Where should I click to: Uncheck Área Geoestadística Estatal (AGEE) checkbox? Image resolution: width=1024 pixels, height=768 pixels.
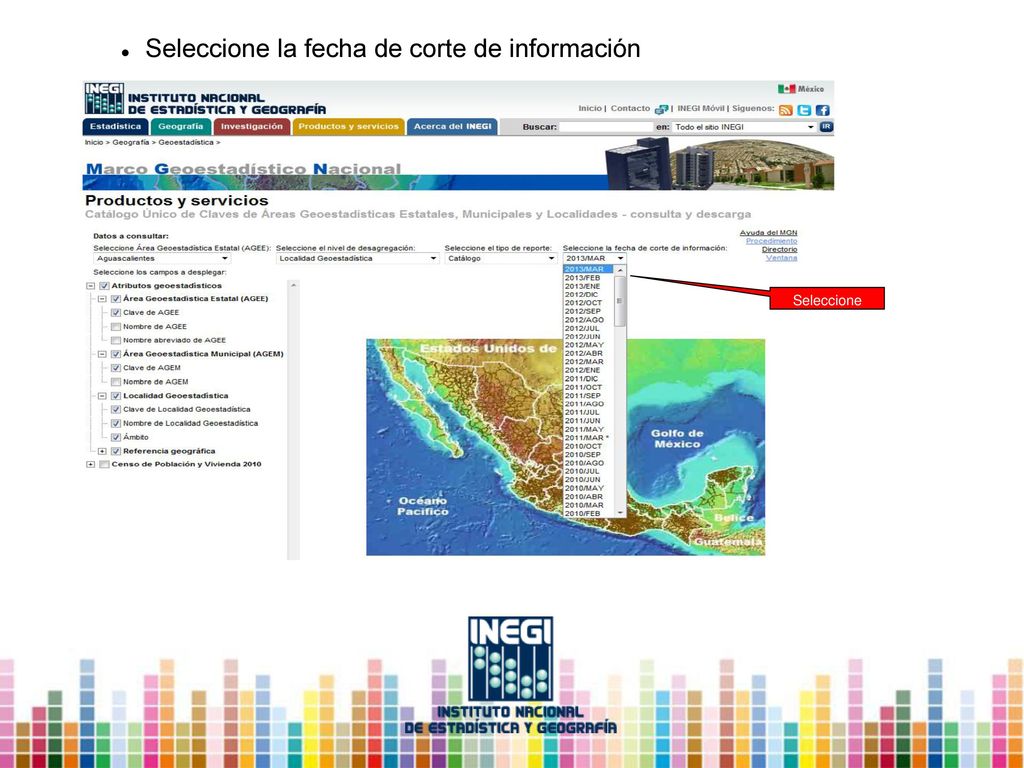[x=116, y=298]
